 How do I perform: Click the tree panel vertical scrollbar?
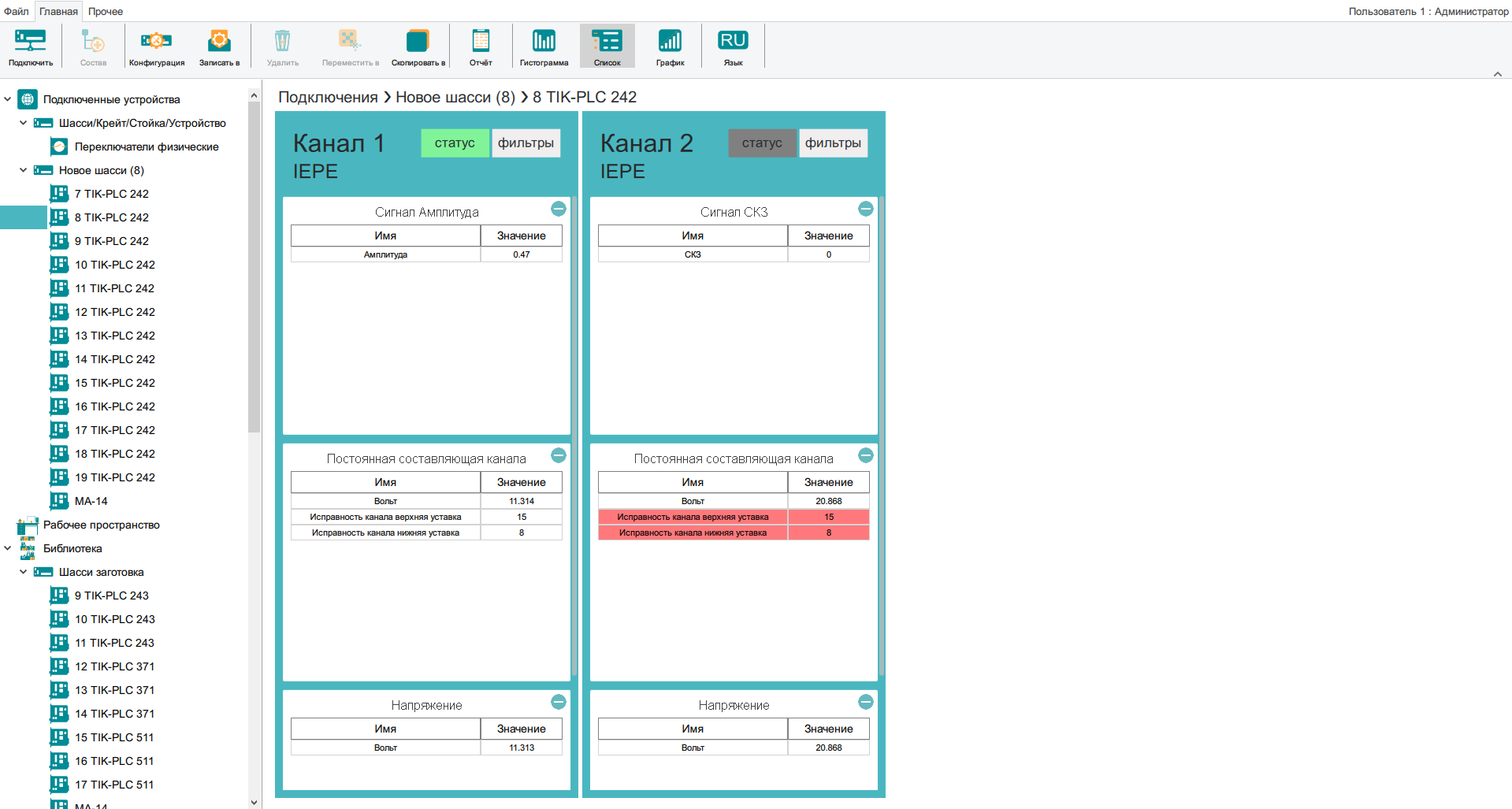pyautogui.click(x=254, y=268)
